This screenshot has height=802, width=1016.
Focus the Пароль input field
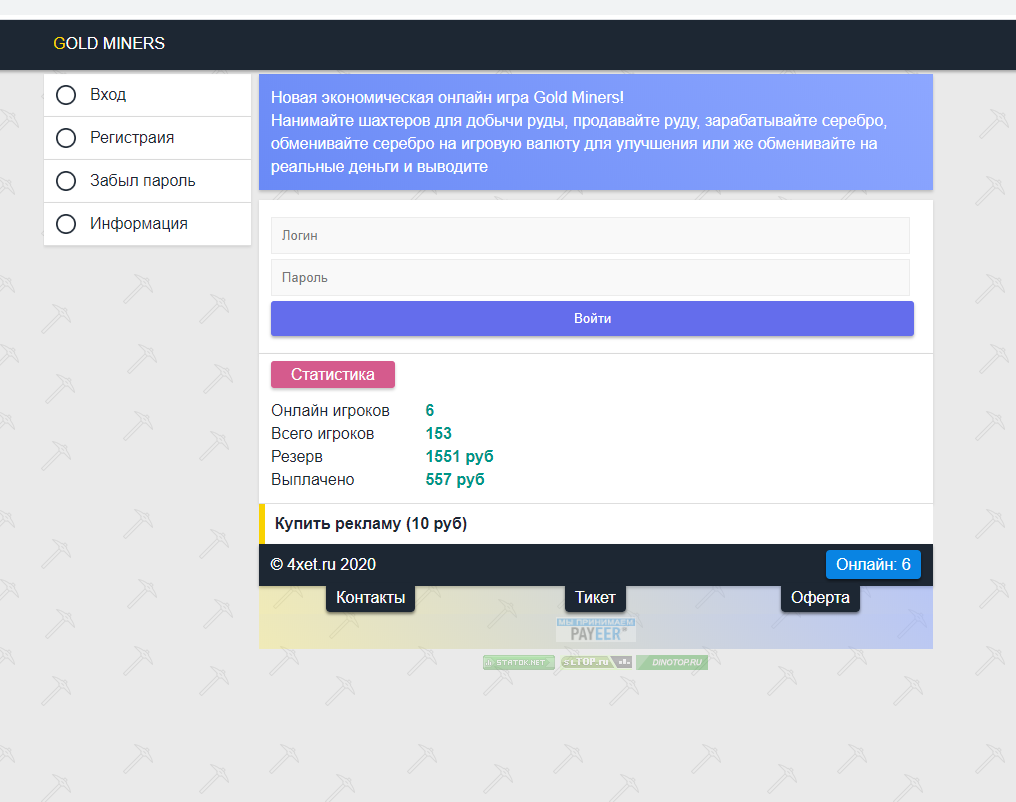pos(590,278)
